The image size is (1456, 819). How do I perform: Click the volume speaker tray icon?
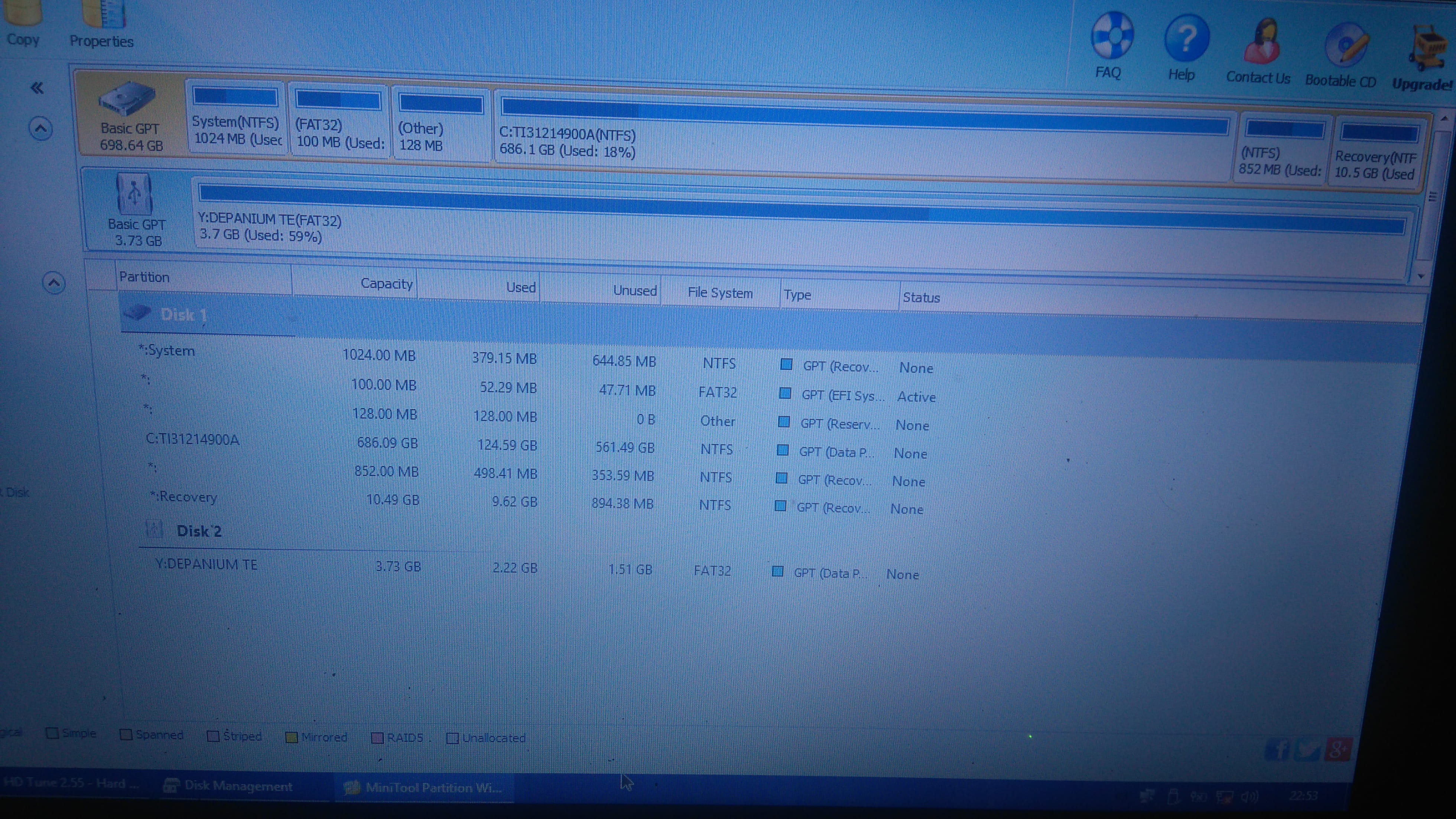1250,797
